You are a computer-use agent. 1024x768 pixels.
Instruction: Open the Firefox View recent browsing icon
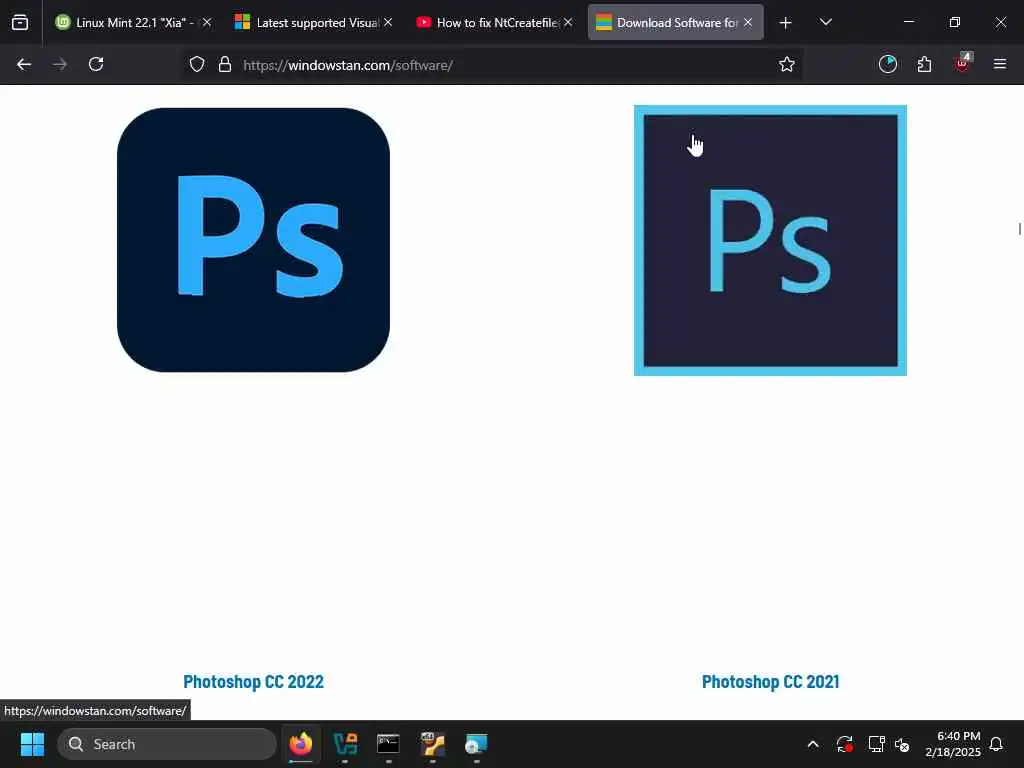(x=20, y=22)
